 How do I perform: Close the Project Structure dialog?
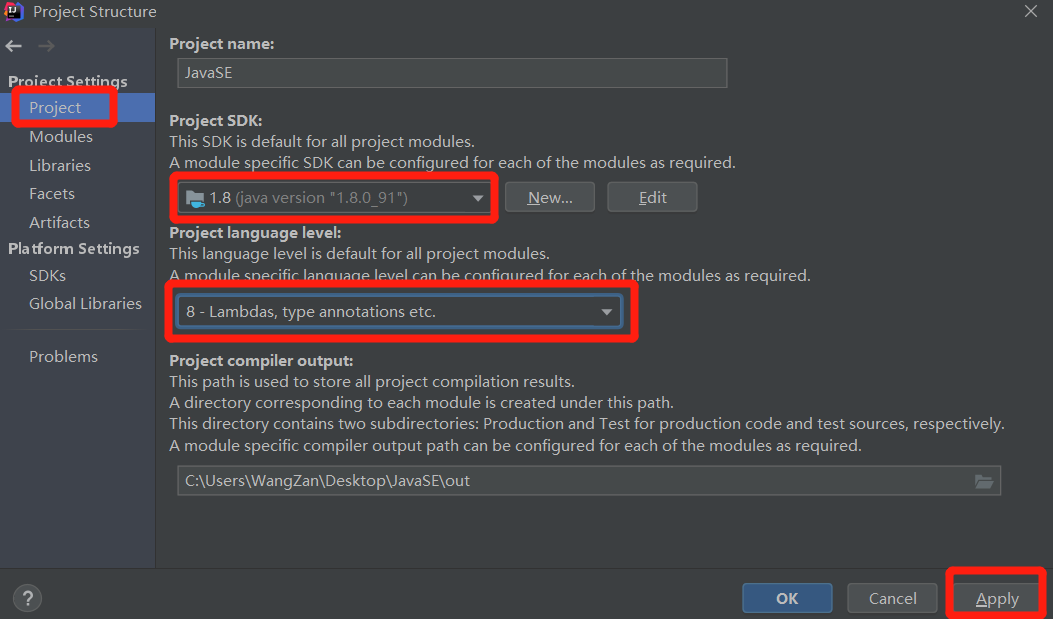1030,11
